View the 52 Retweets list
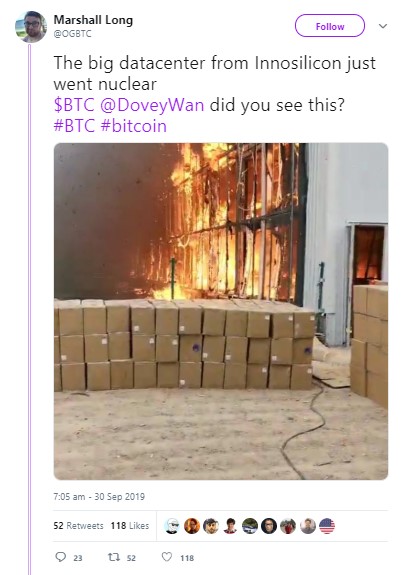Image resolution: width=404 pixels, height=575 pixels. (78, 525)
